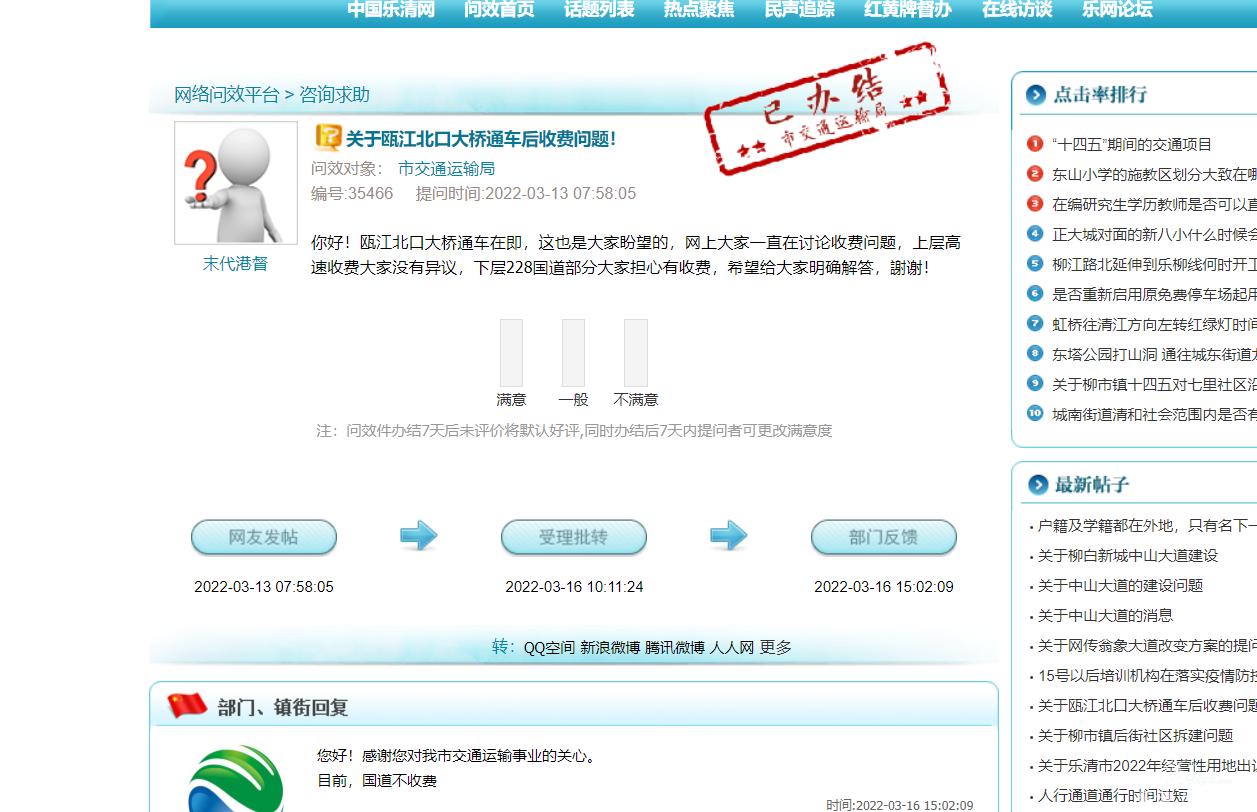
Task: Click the arrow icon beside 点击率排行
Action: pyautogui.click(x=1036, y=95)
